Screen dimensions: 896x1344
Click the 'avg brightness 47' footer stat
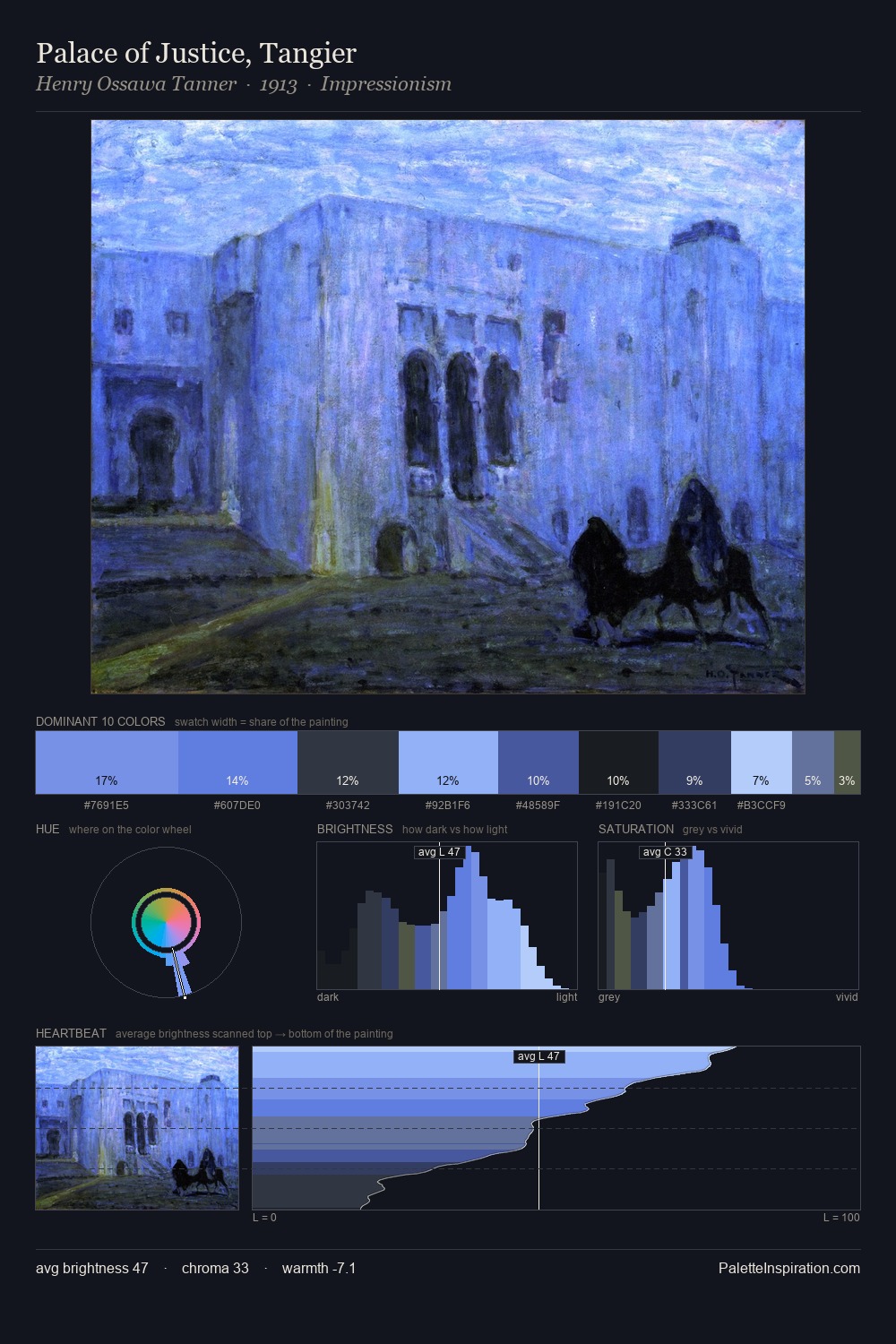92,1268
